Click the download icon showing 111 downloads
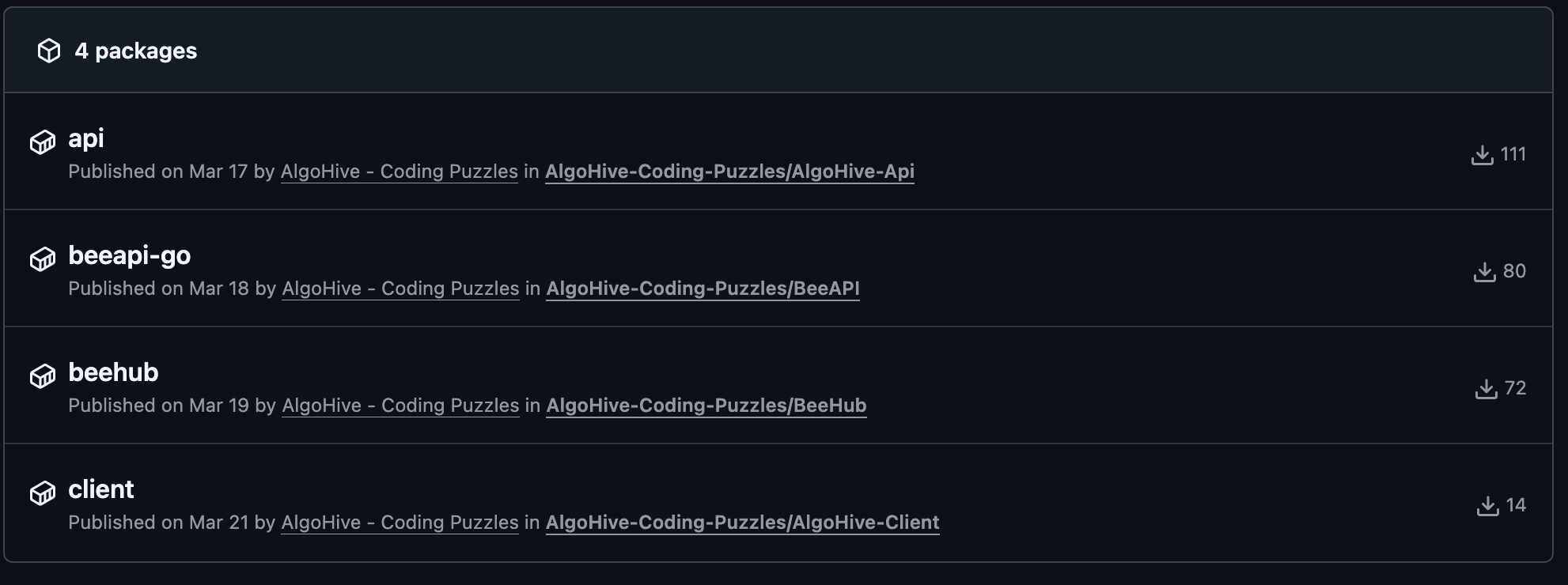This screenshot has height=585, width=1568. coord(1482,155)
